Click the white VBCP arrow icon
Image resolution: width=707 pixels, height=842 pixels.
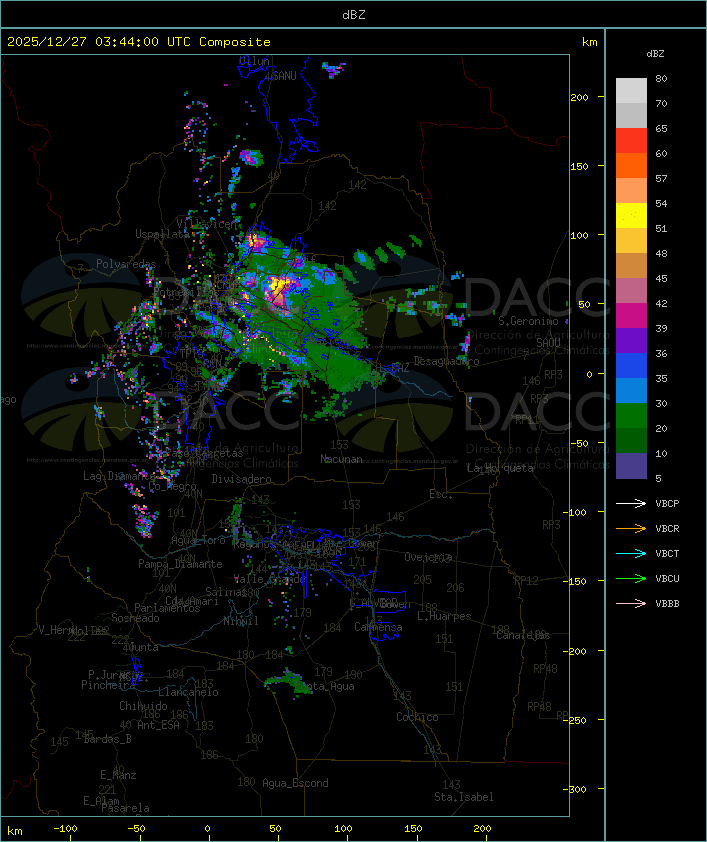tap(631, 503)
